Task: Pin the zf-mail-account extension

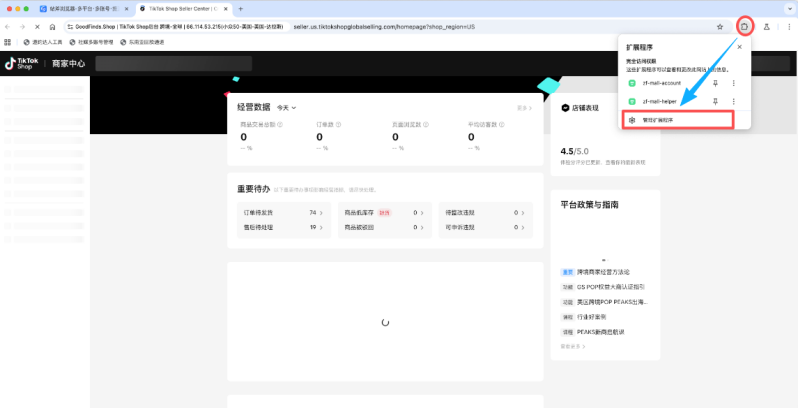Action: tap(715, 83)
